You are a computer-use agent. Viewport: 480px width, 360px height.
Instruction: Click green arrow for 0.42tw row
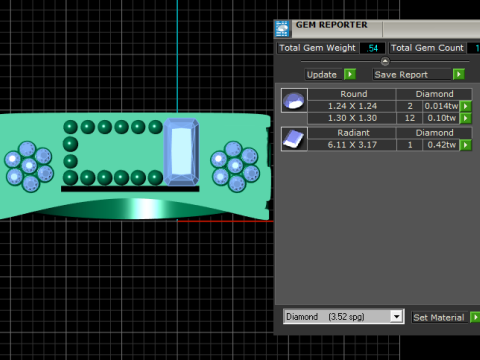click(x=466, y=145)
